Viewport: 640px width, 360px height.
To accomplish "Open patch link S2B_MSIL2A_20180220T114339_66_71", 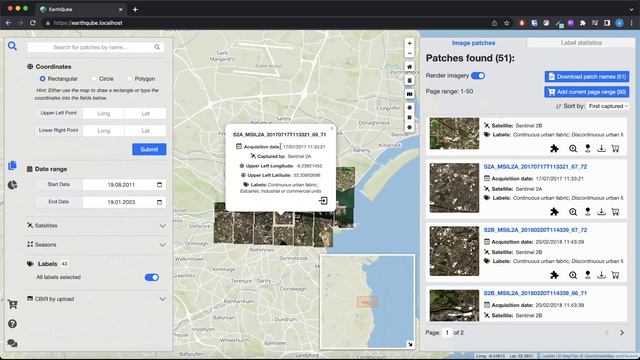I will point(535,293).
